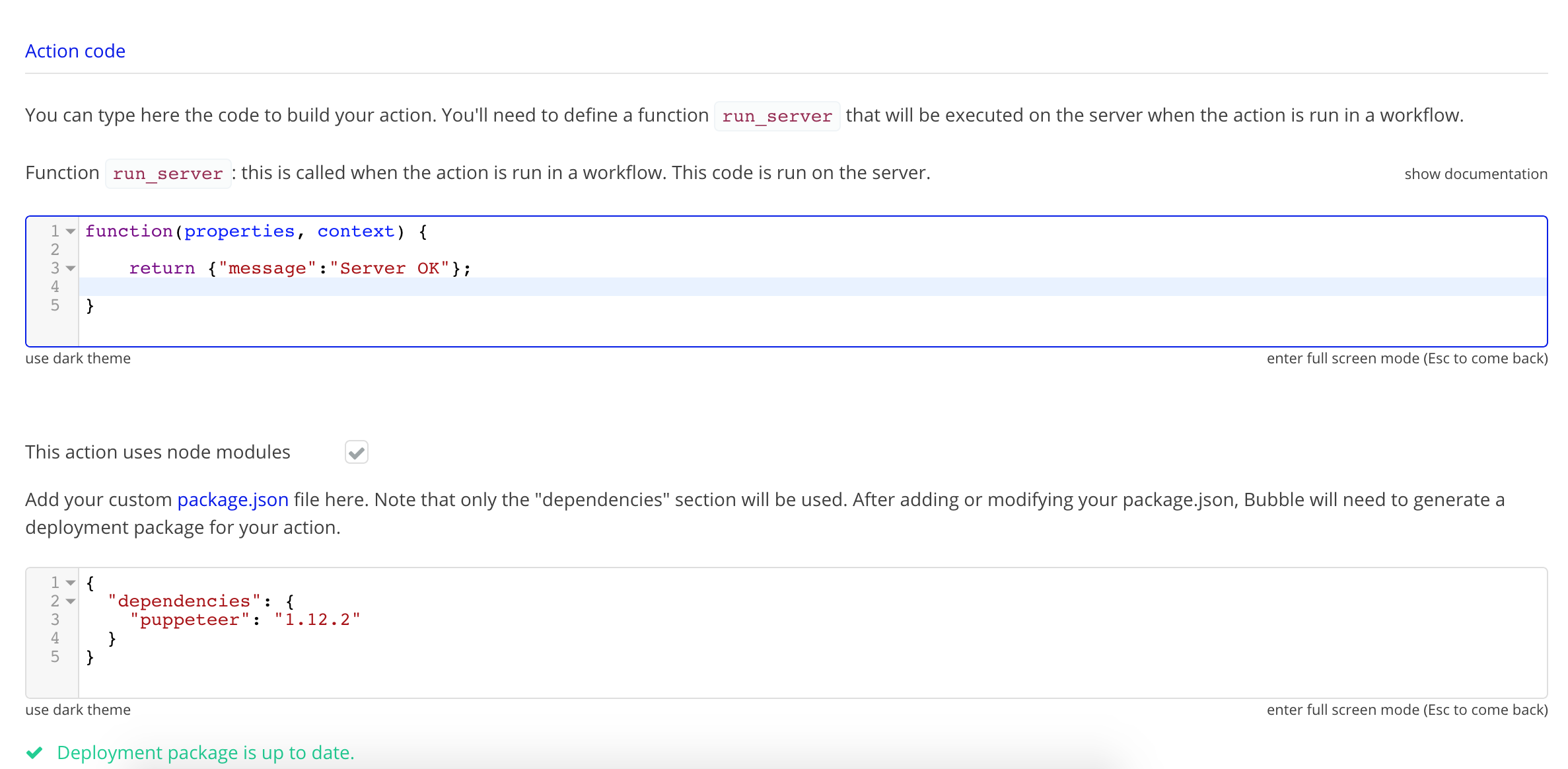
Task: Enter full screen mode for package.json editor
Action: [x=1406, y=710]
